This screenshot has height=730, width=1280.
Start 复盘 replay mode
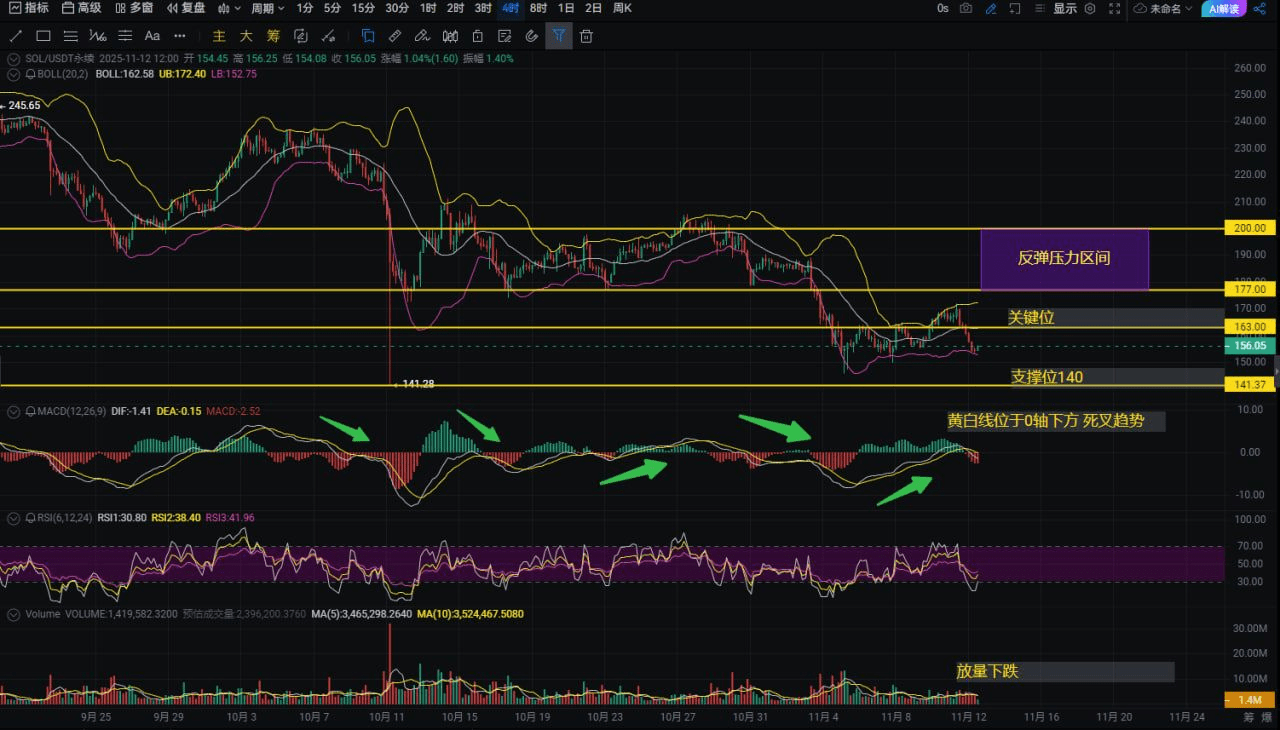pos(186,8)
